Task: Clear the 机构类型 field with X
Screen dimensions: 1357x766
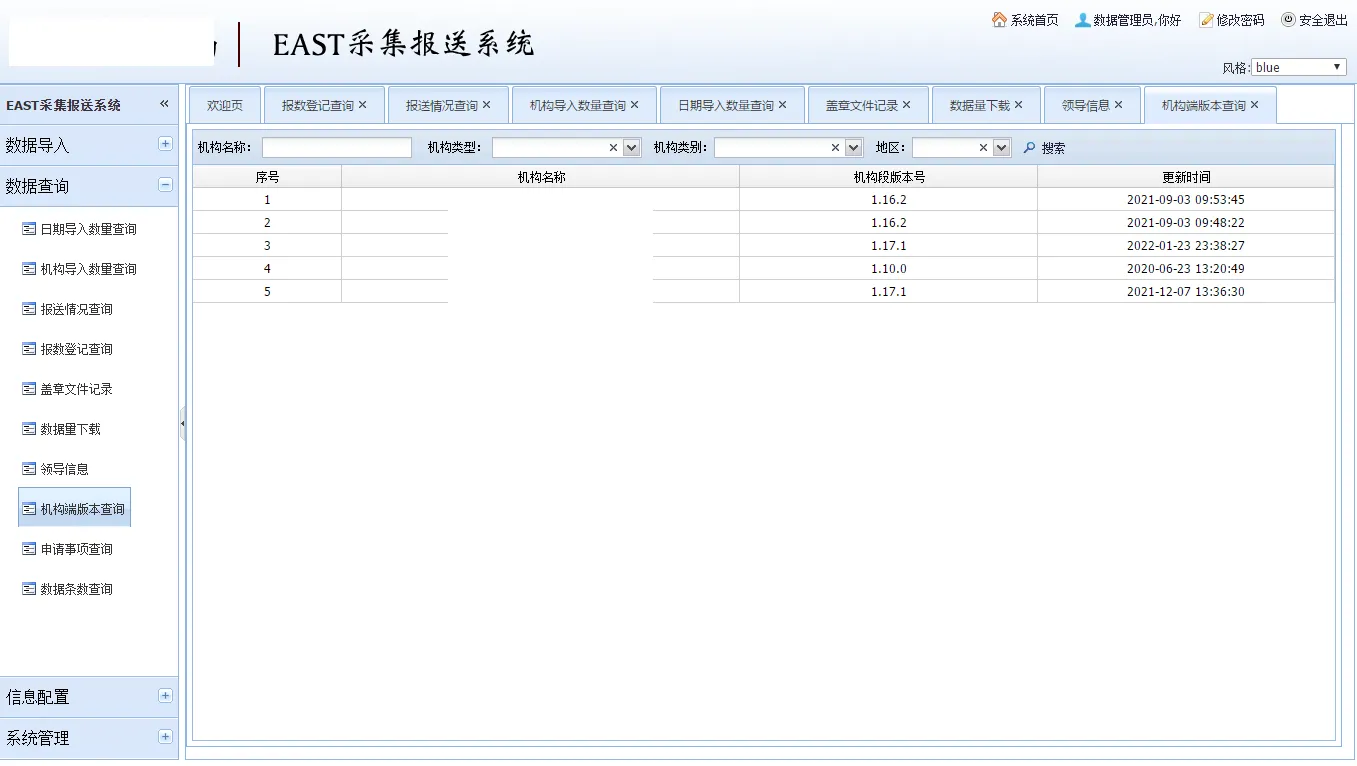Action: click(613, 148)
